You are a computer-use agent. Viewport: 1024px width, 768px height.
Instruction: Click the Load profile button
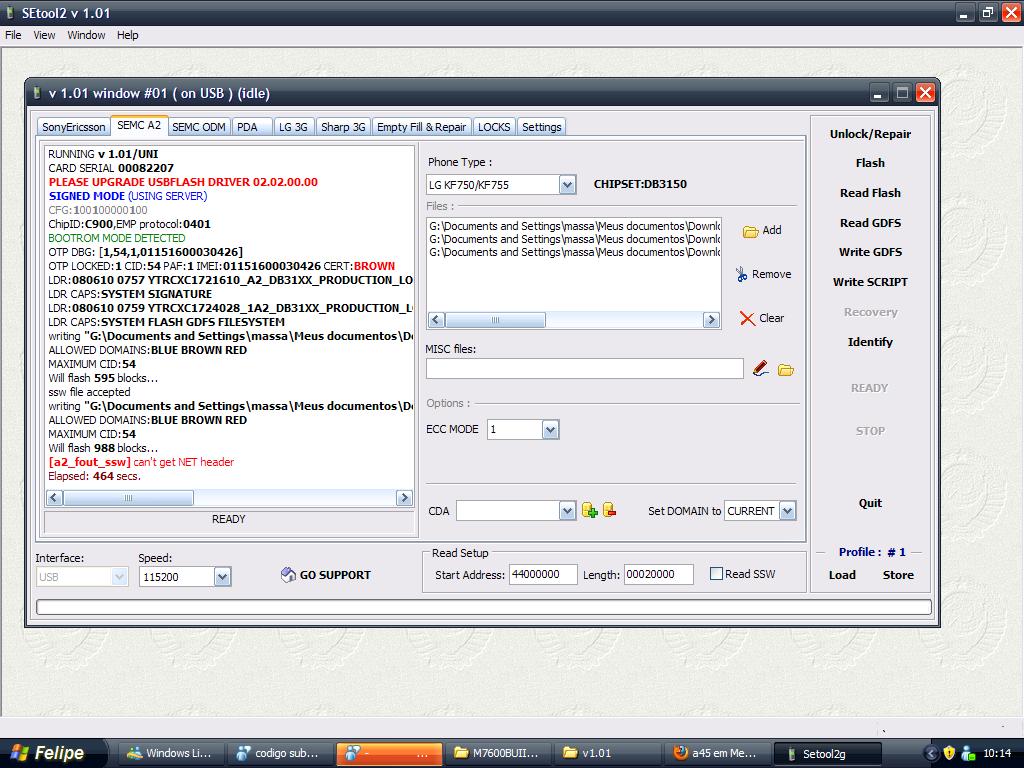point(842,575)
